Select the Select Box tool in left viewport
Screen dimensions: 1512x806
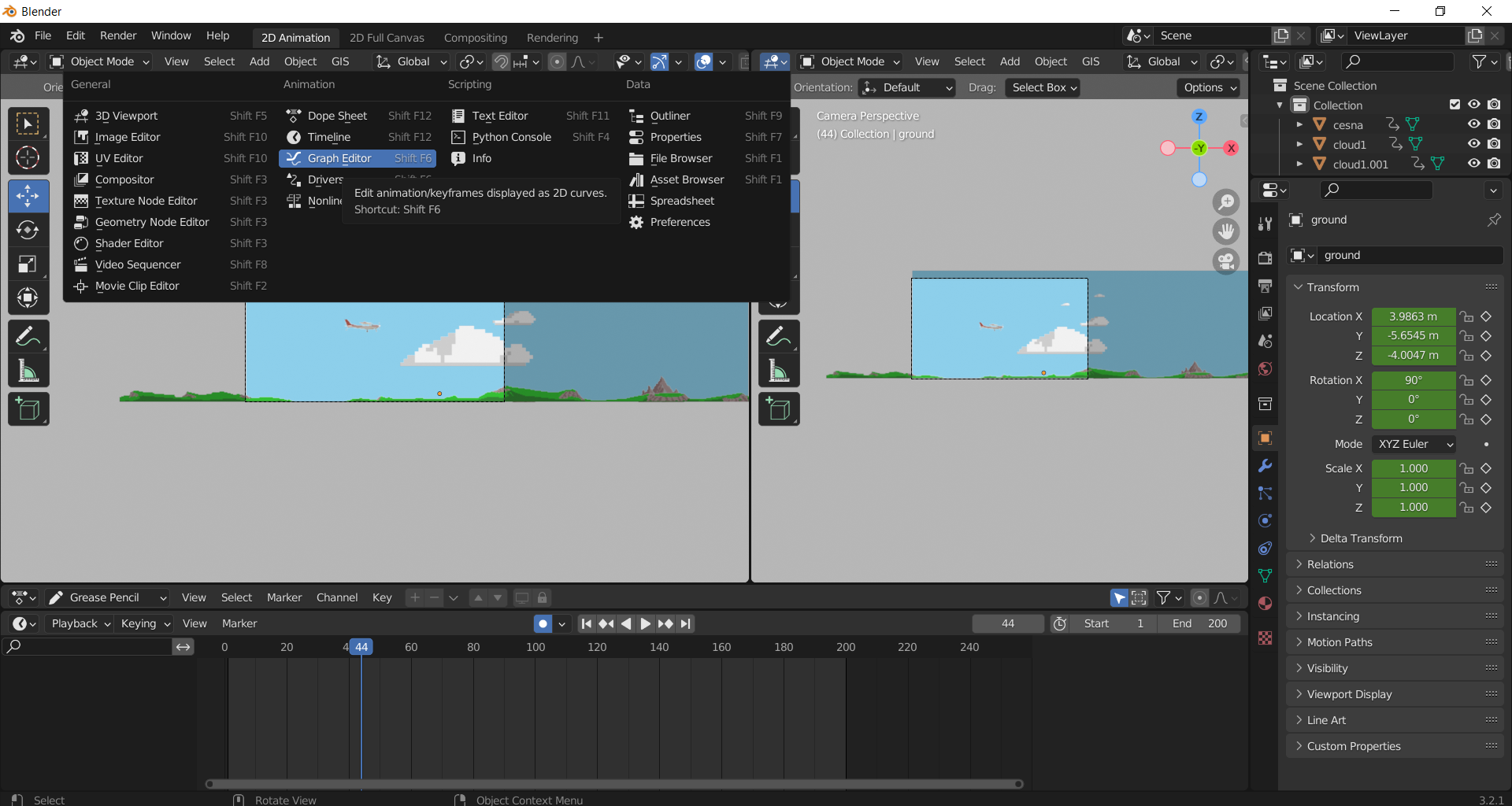tap(28, 124)
